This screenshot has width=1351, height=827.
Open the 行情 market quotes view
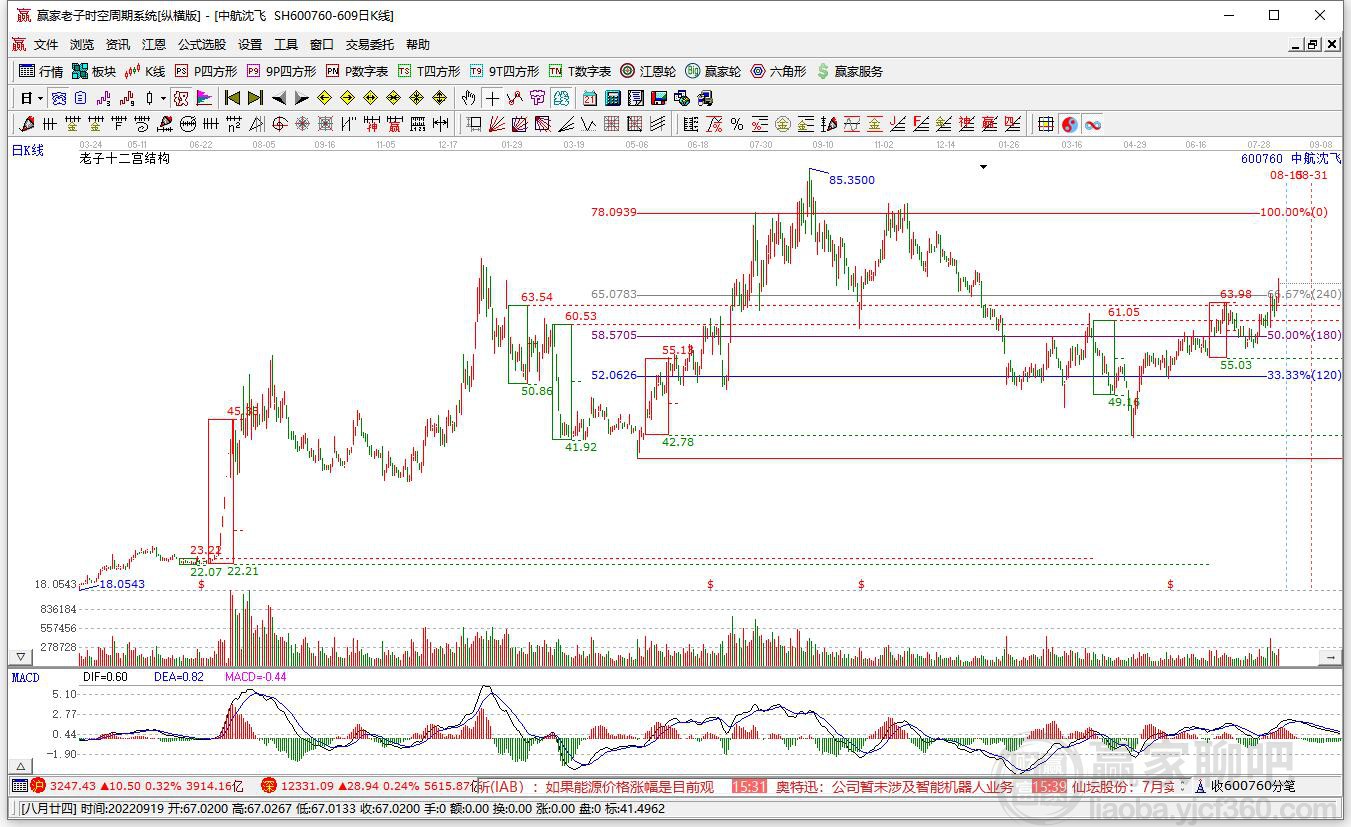(41, 71)
